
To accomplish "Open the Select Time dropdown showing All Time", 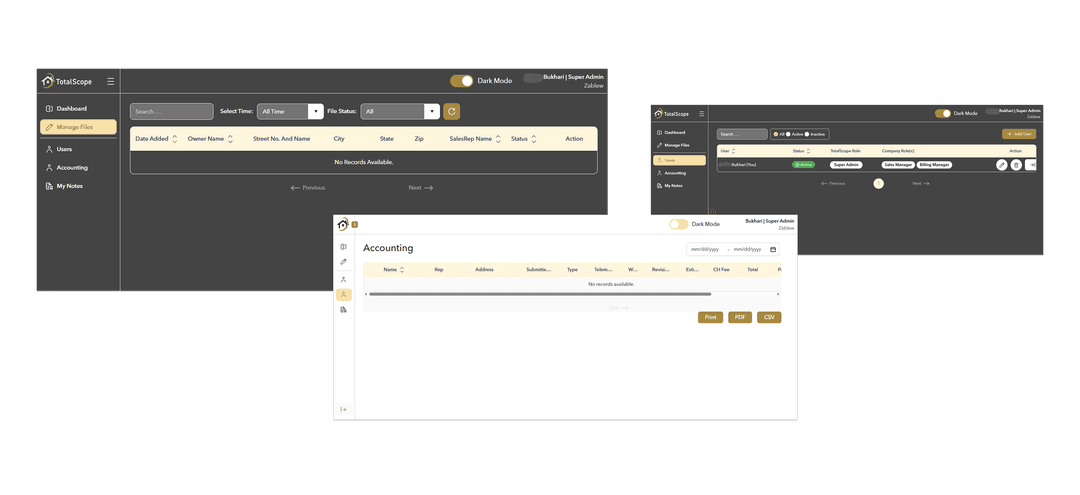I will pyautogui.click(x=290, y=111).
